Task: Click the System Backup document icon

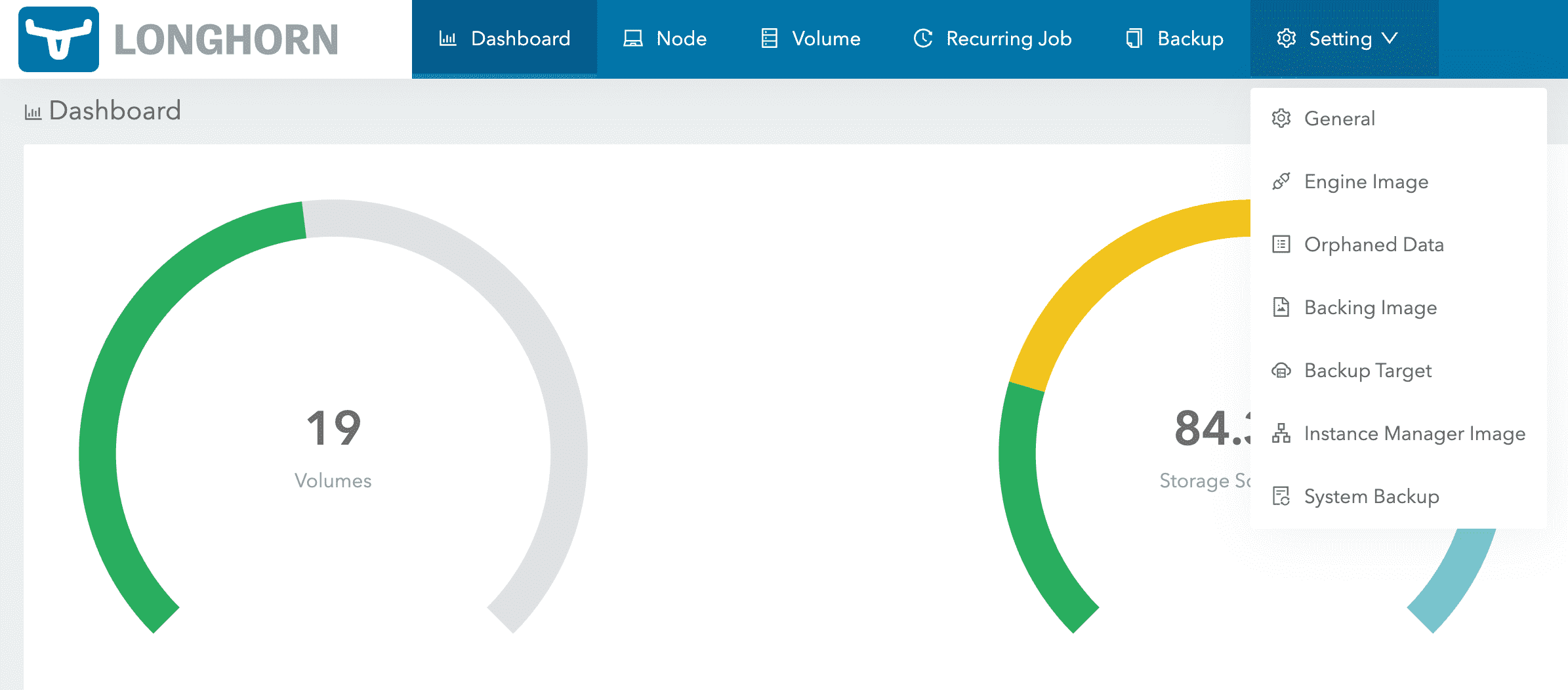Action: pos(1281,497)
